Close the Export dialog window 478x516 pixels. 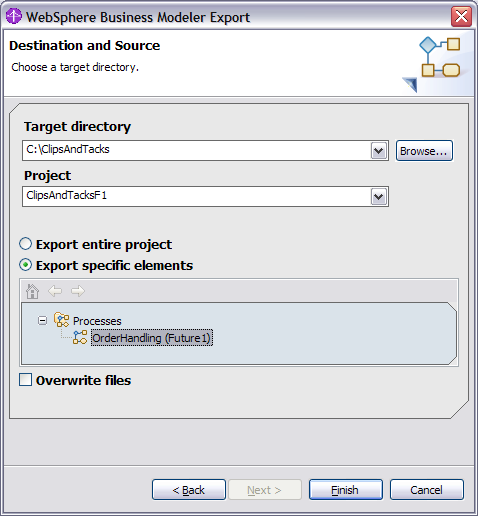click(x=461, y=16)
